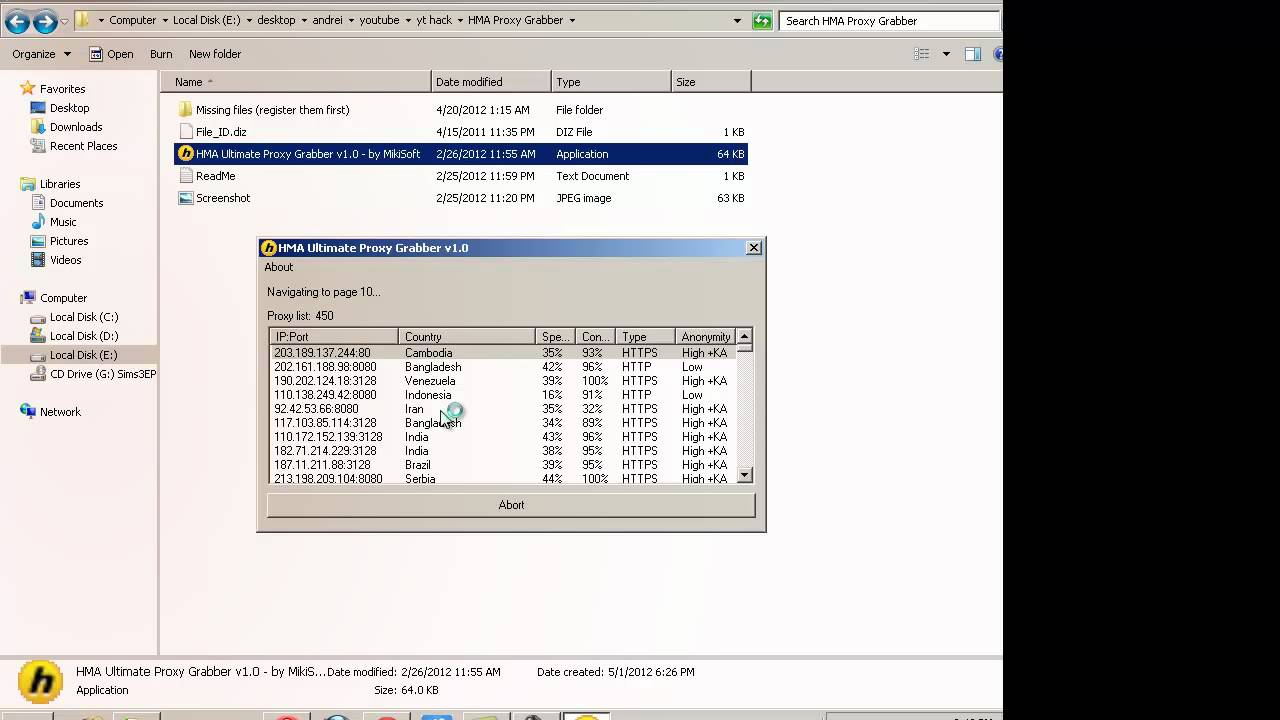Viewport: 1280px width, 720px height.
Task: Select the Screenshot JPEG image icon
Action: (x=185, y=198)
